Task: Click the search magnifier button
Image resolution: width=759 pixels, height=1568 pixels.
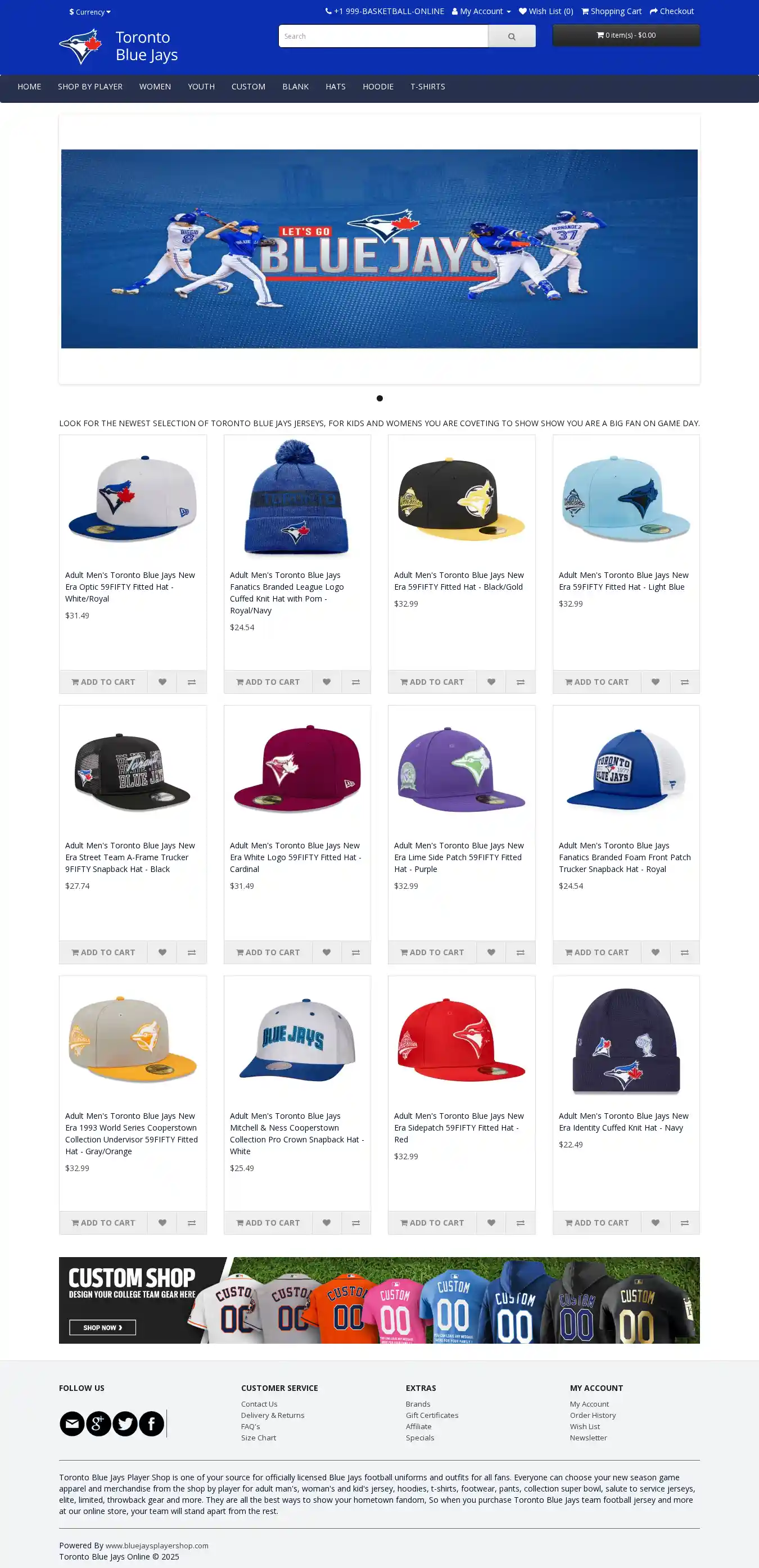Action: click(x=511, y=37)
